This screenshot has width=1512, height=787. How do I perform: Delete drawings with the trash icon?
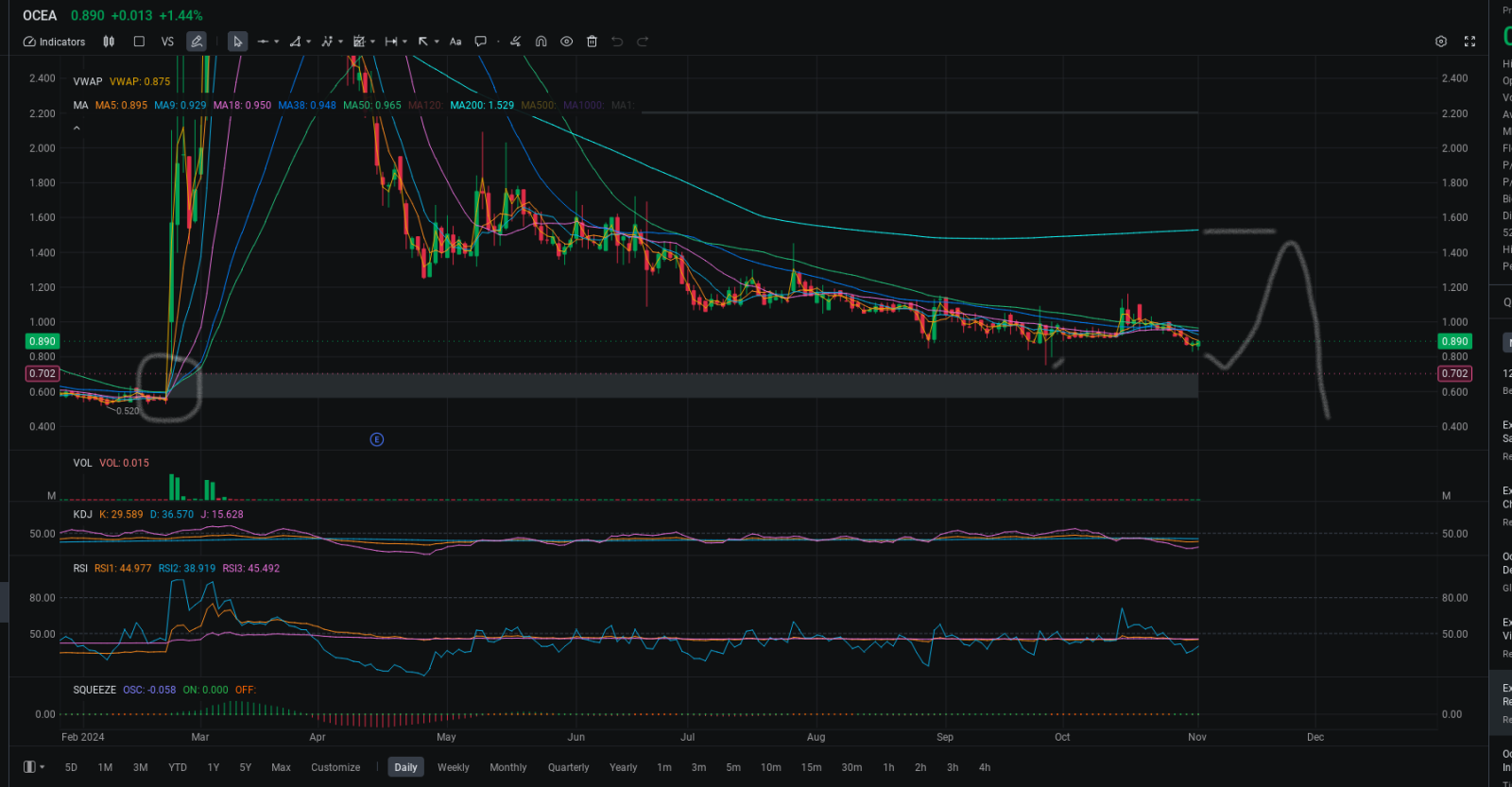coord(593,42)
